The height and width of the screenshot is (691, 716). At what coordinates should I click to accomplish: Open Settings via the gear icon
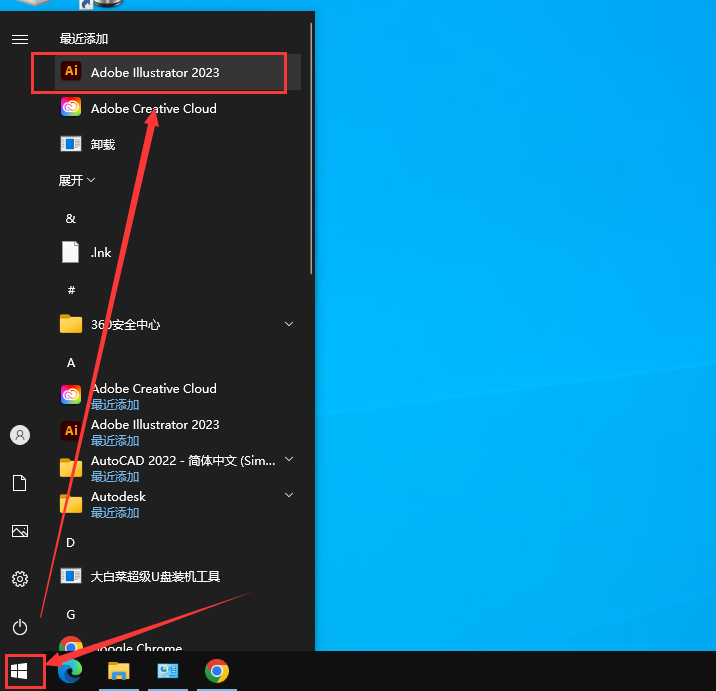[x=20, y=579]
